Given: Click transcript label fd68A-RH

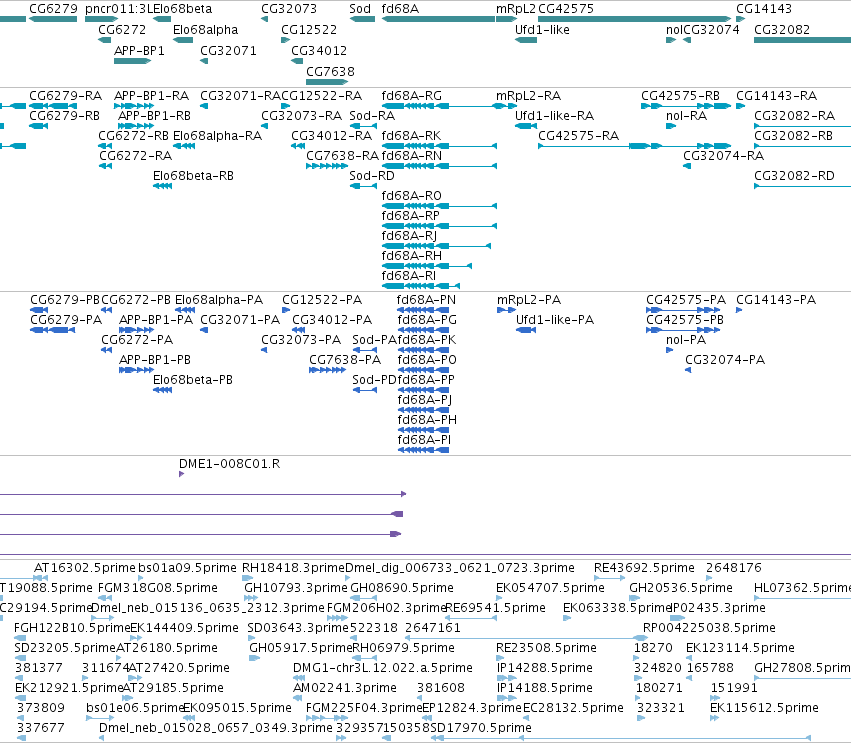Looking at the screenshot, I should 411,256.
